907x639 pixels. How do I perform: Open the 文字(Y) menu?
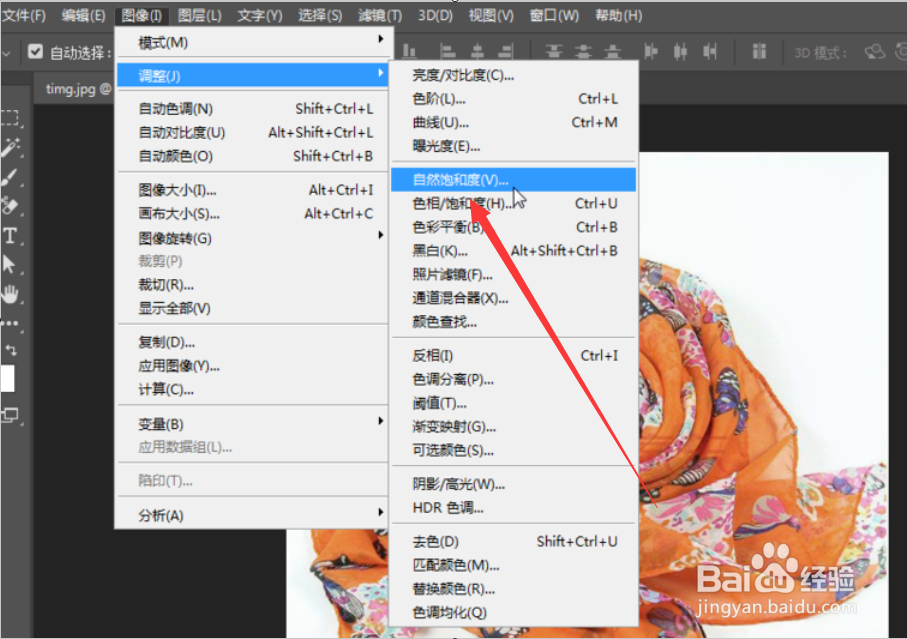pos(260,16)
